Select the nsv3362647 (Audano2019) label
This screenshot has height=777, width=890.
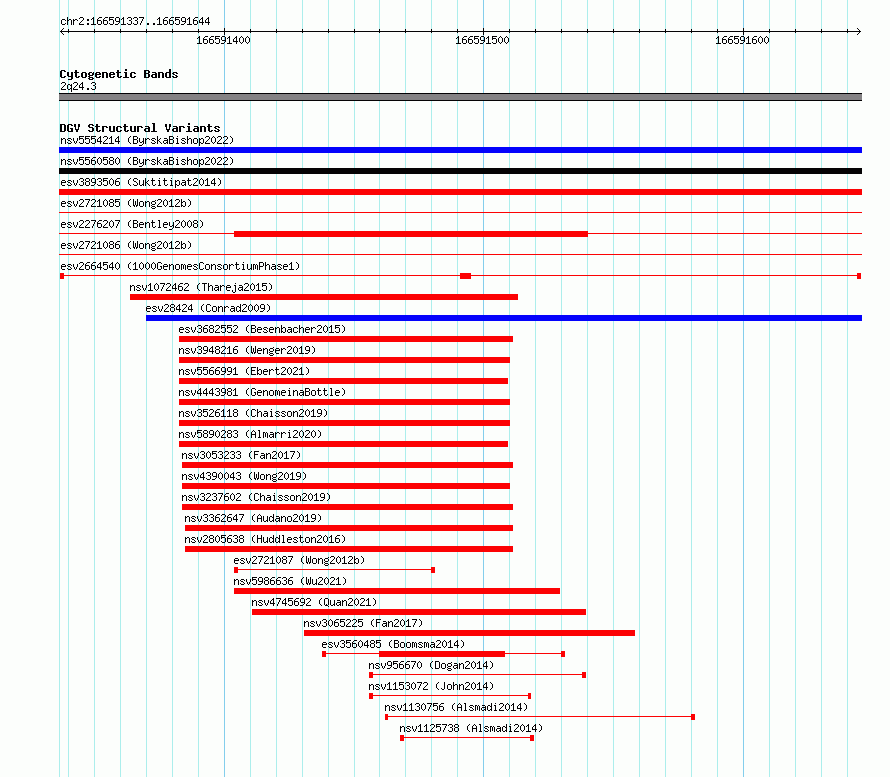point(253,518)
